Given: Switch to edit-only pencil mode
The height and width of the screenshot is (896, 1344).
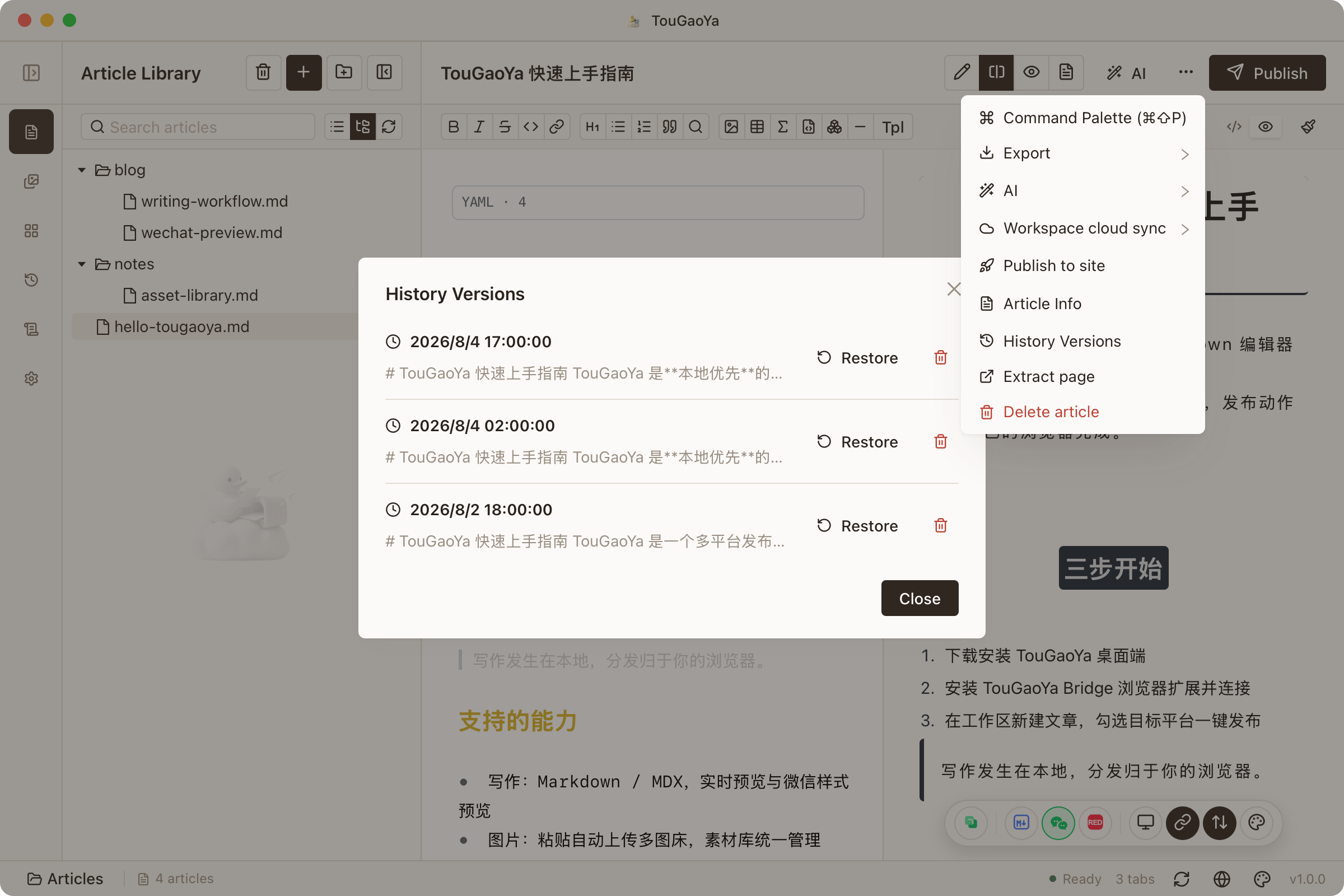Looking at the screenshot, I should (x=962, y=73).
